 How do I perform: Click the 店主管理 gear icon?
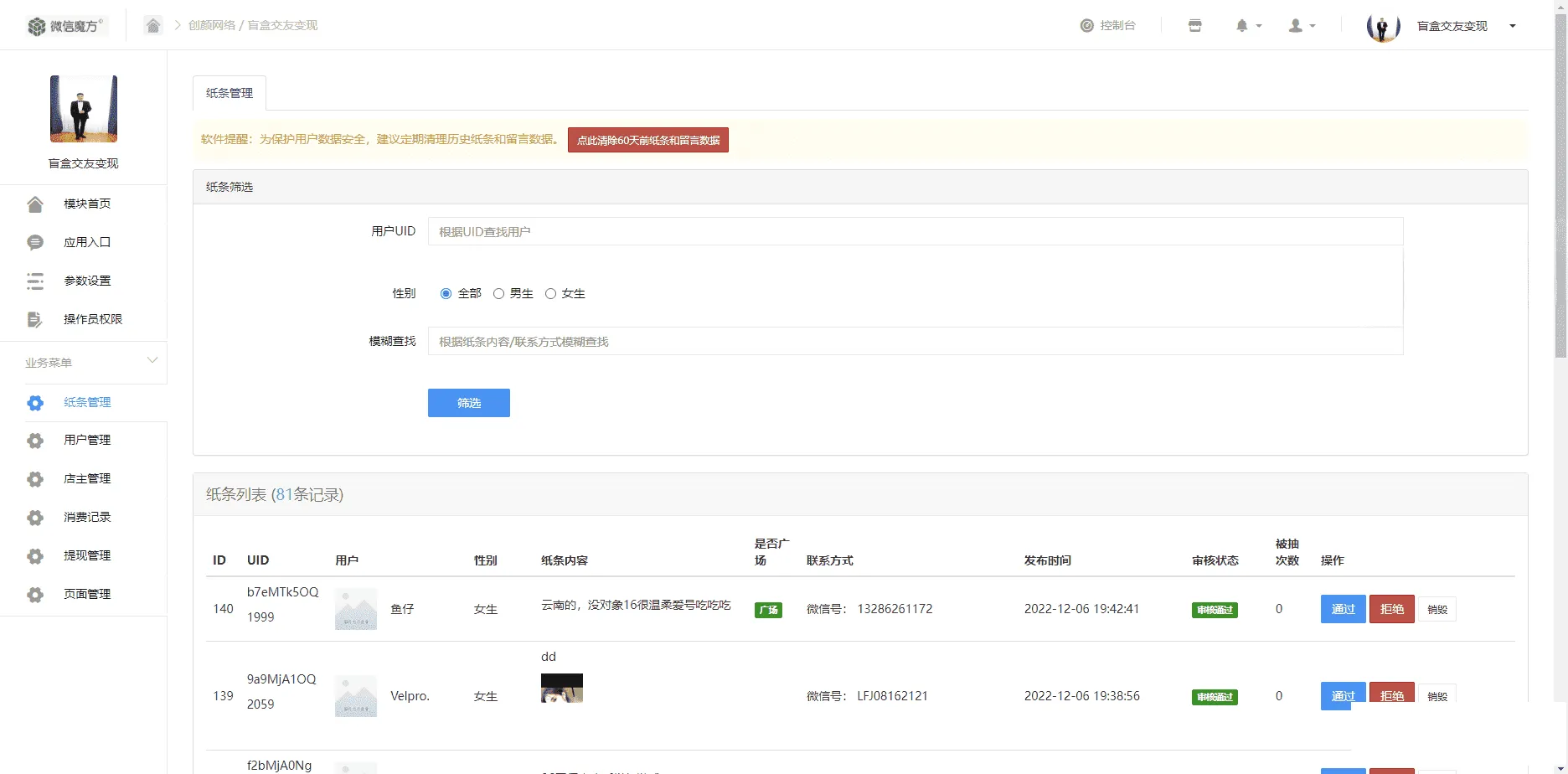pyautogui.click(x=35, y=479)
